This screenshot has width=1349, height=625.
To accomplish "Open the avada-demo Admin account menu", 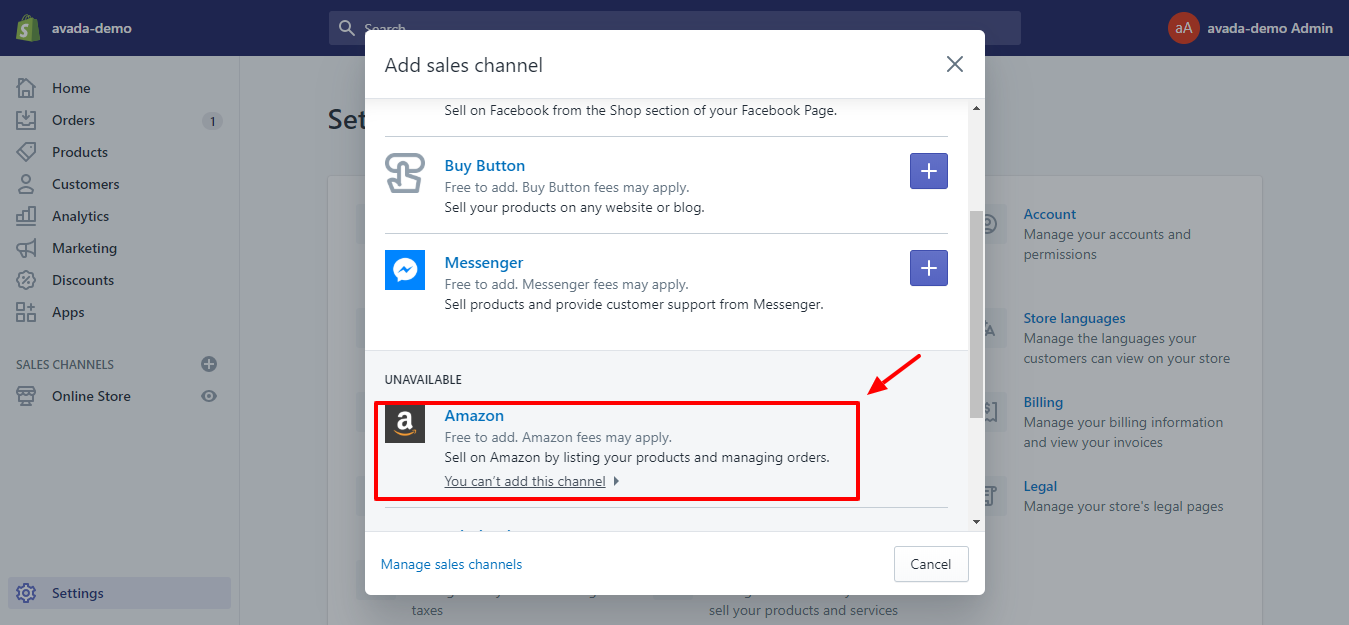I will point(1250,28).
